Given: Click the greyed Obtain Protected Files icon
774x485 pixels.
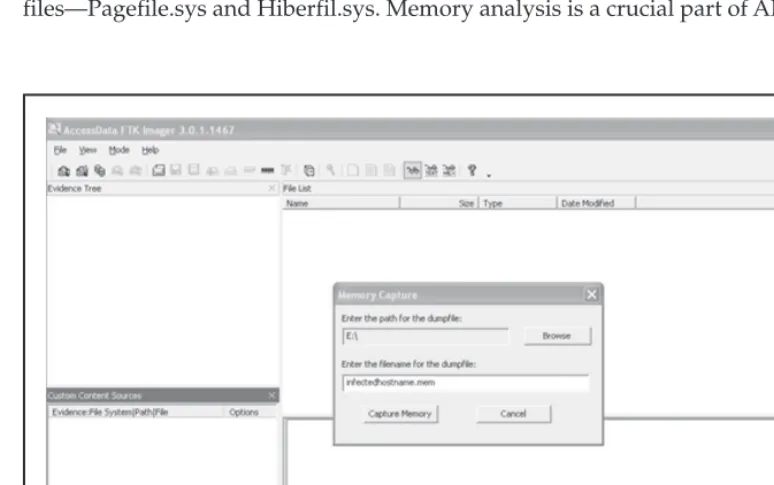Looking at the screenshot, I should click(x=286, y=171).
